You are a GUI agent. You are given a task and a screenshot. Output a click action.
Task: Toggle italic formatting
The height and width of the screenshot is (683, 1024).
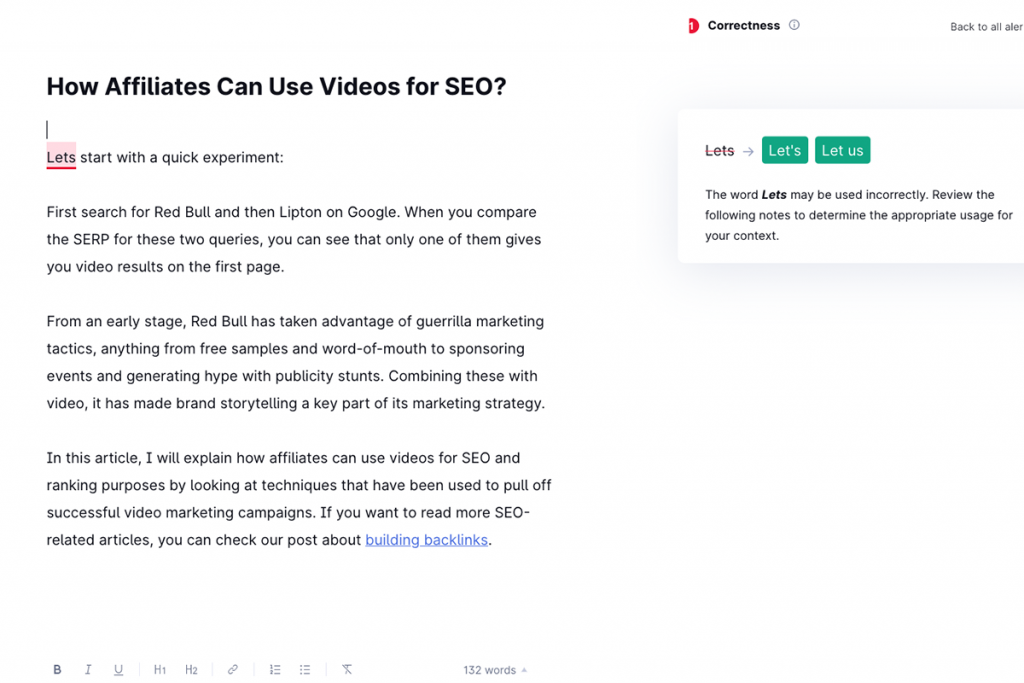point(88,669)
